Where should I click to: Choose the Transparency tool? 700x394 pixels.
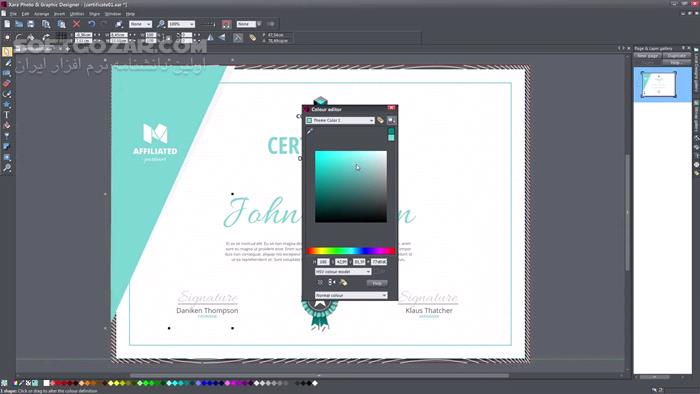coord(7,136)
